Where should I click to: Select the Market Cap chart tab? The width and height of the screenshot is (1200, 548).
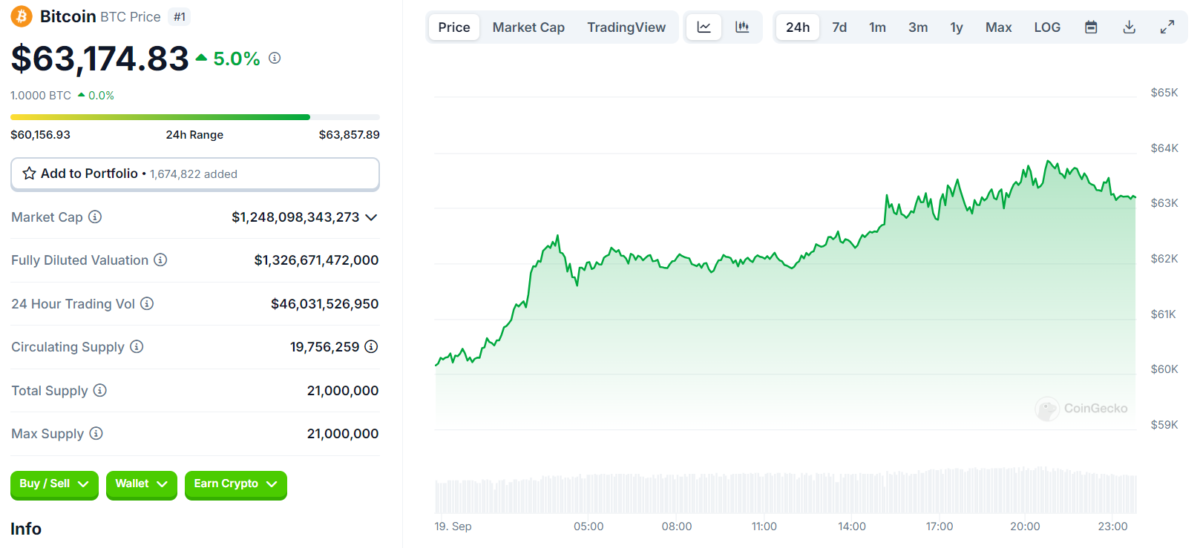528,27
